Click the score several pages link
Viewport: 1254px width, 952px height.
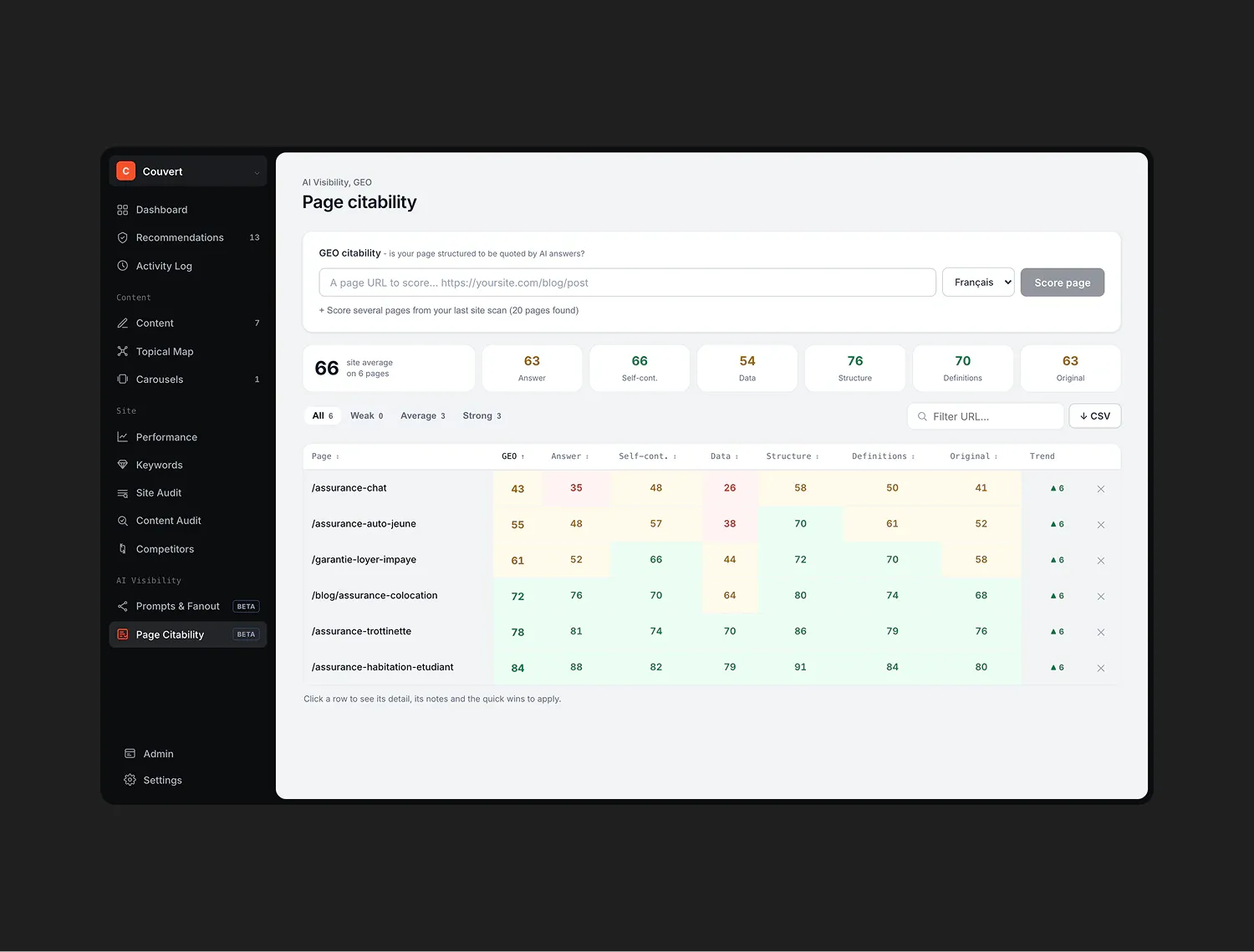[449, 310]
